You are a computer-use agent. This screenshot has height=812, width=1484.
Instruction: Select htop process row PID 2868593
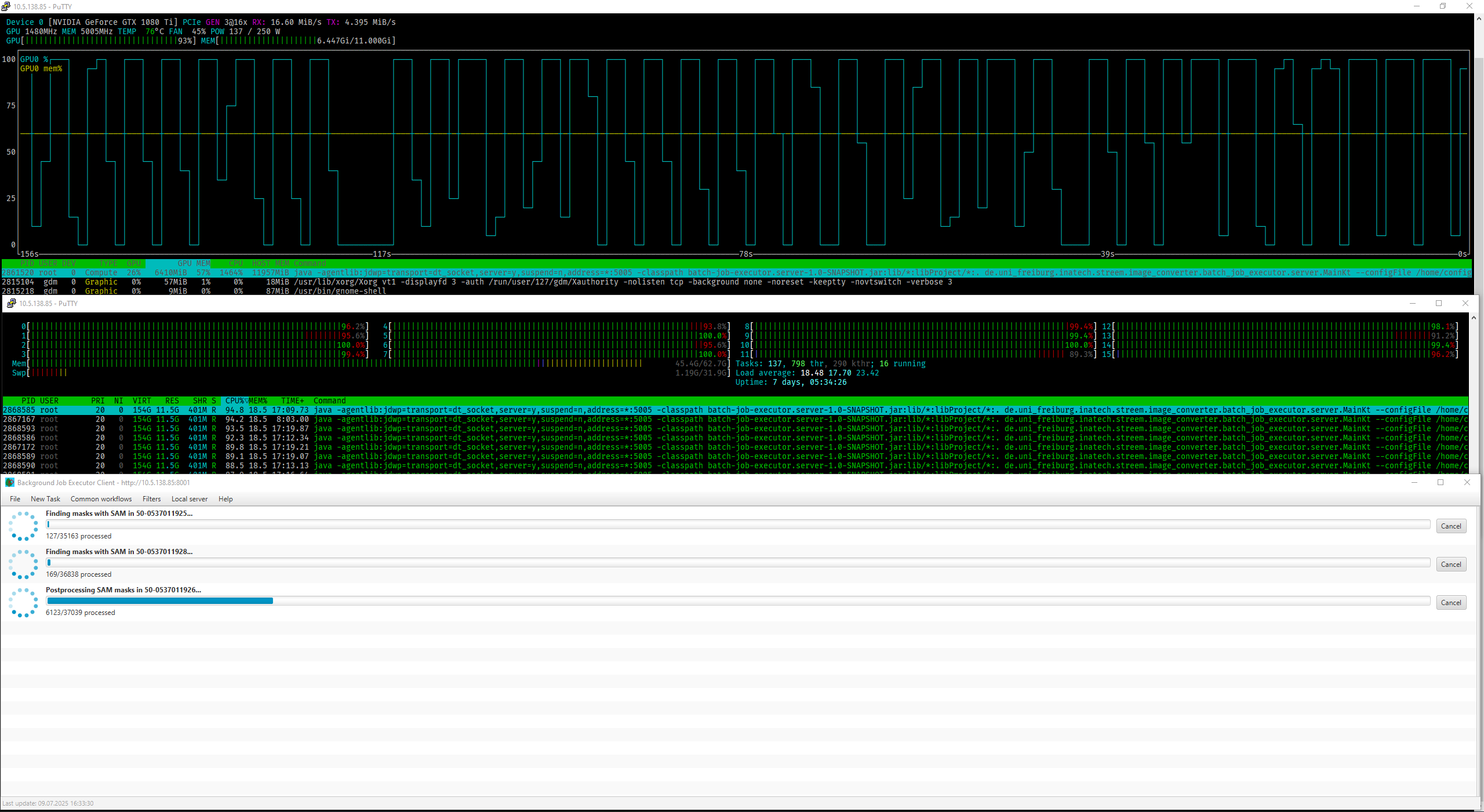pyautogui.click(x=735, y=428)
